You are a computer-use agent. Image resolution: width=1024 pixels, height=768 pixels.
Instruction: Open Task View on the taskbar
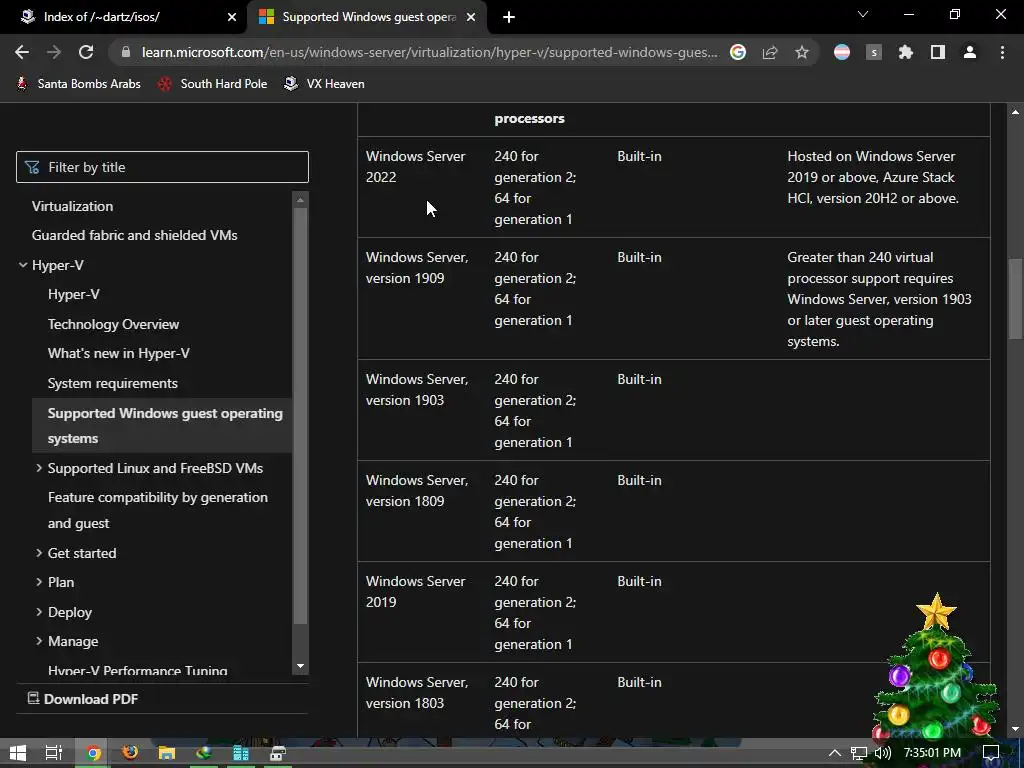(54, 753)
